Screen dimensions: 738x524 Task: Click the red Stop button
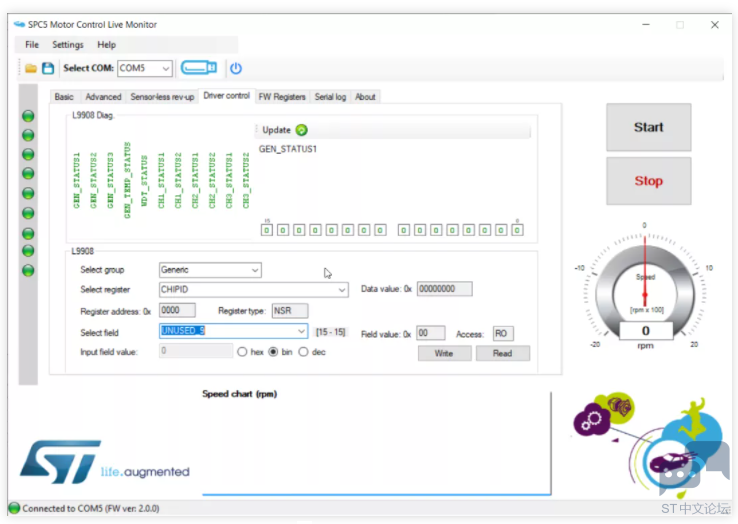point(649,181)
